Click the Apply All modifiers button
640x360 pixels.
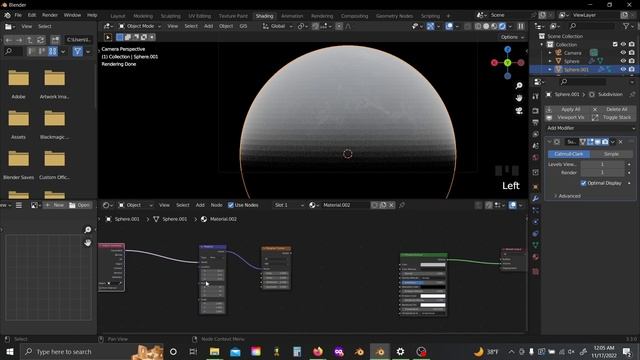(x=566, y=109)
